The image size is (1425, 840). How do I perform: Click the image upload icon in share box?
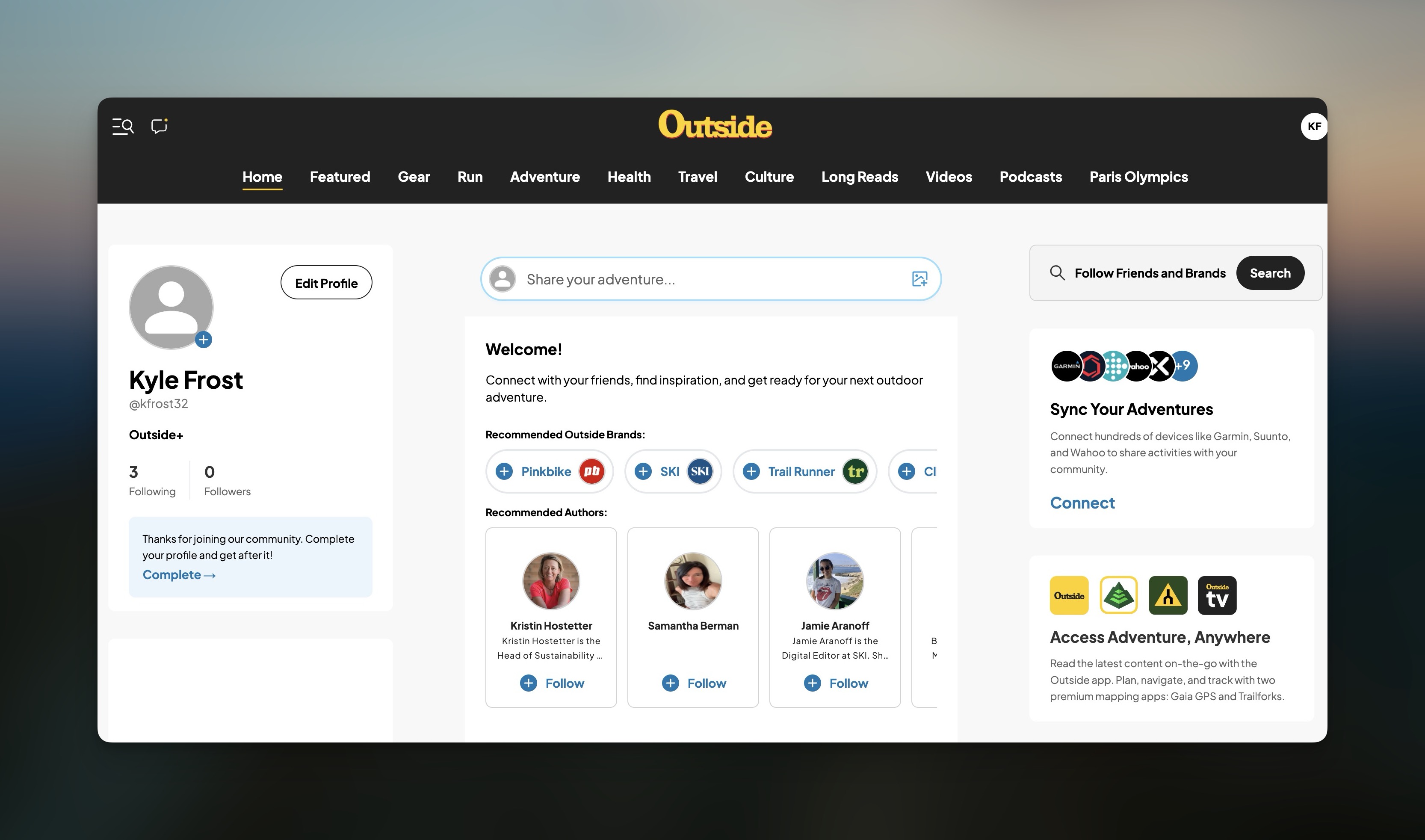(x=919, y=279)
